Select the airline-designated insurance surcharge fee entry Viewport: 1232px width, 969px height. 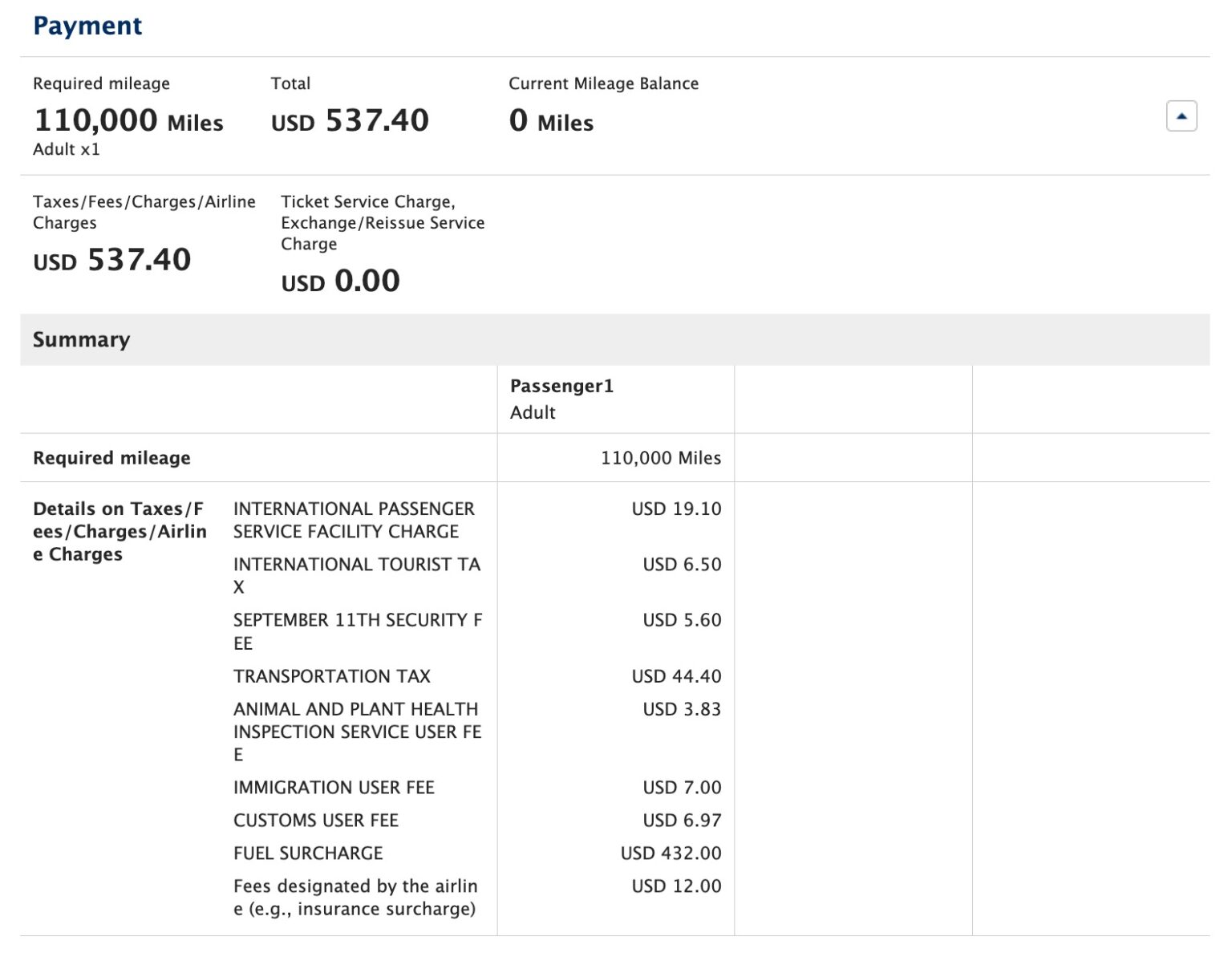tap(355, 897)
